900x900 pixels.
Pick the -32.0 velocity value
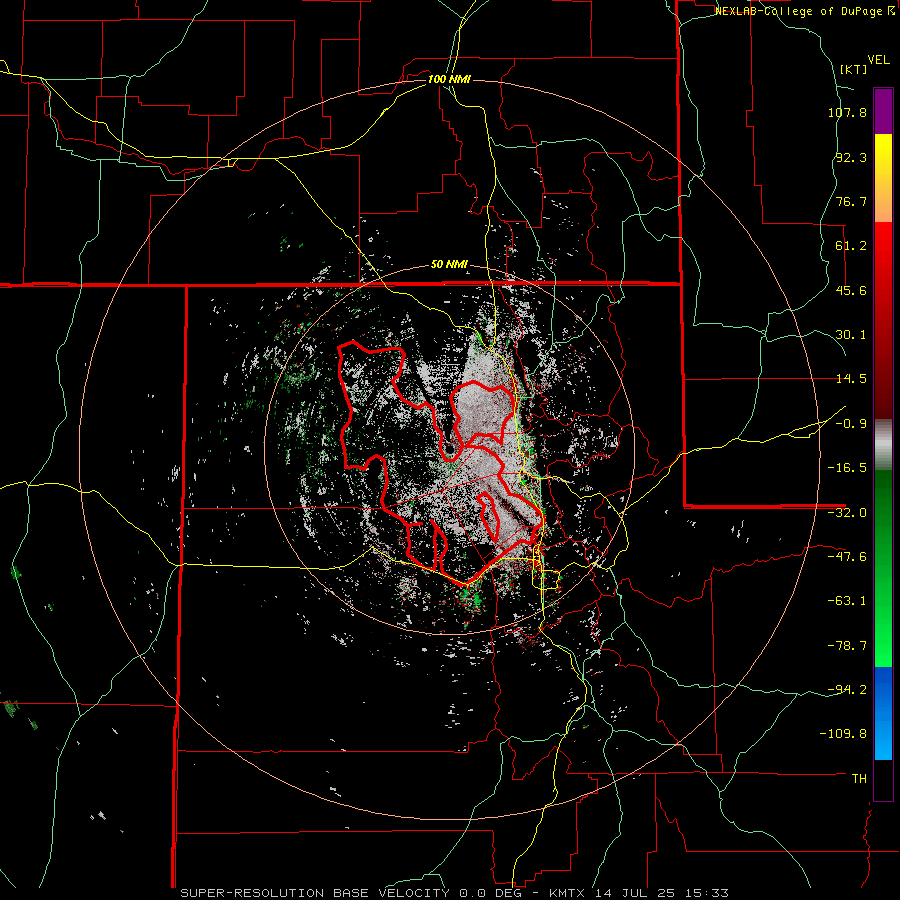coord(847,513)
